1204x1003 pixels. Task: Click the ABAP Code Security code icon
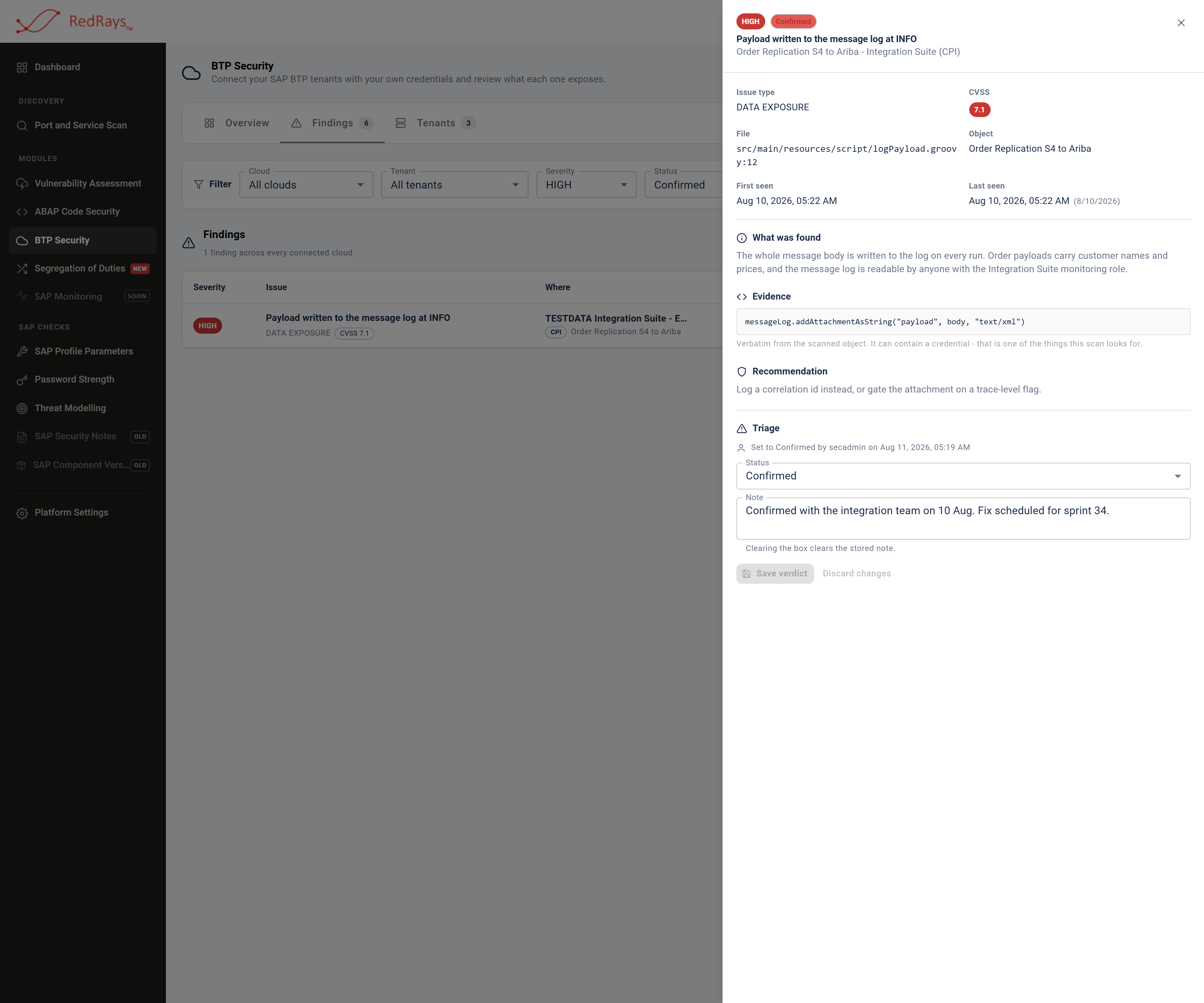pos(22,212)
